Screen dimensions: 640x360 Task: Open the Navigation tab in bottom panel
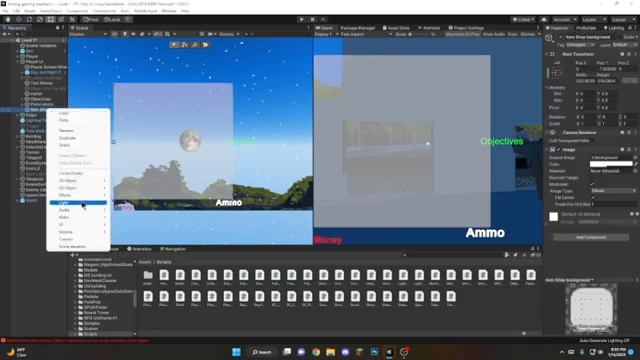point(173,249)
